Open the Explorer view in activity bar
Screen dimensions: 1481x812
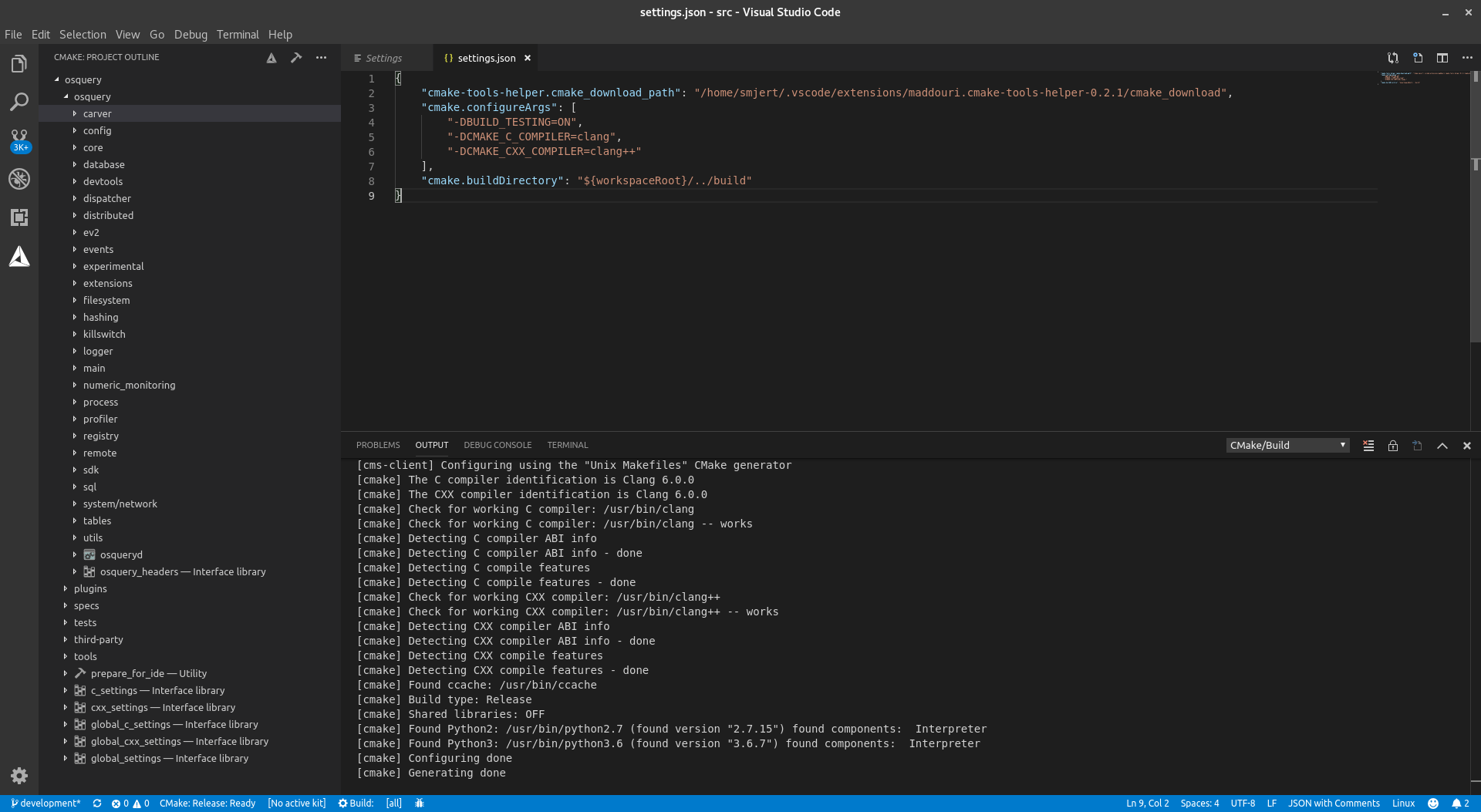coord(19,64)
